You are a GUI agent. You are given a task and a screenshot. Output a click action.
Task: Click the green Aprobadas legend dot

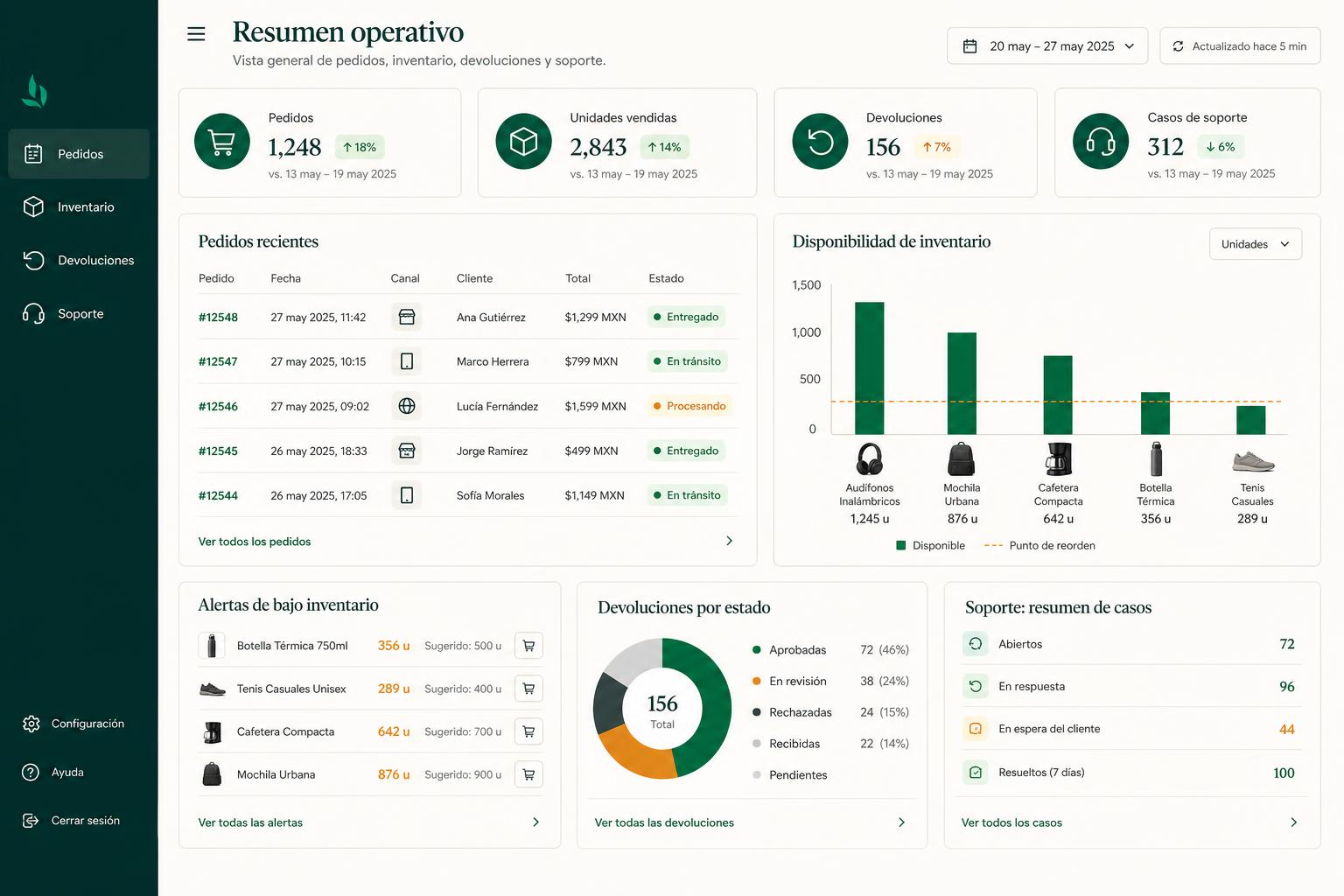coord(756,650)
